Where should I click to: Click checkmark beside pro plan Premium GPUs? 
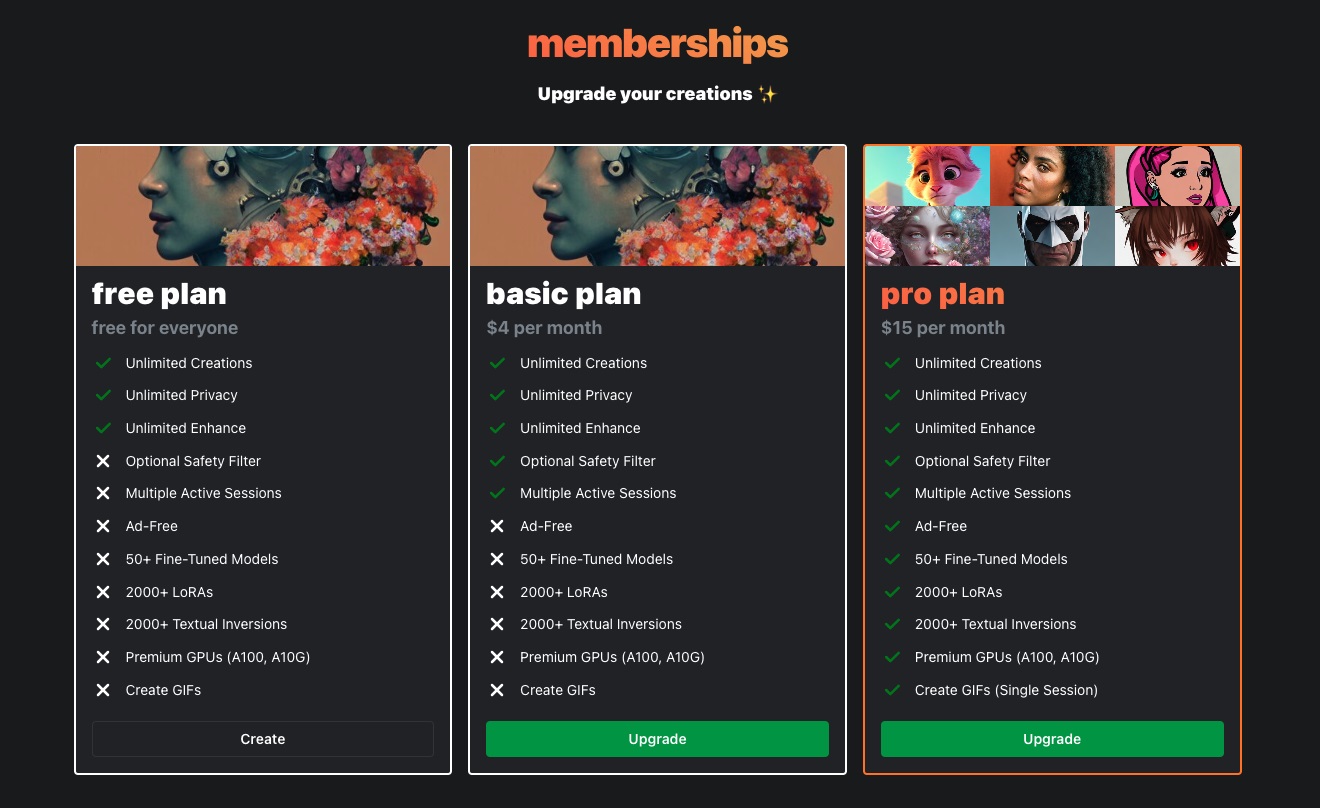892,657
